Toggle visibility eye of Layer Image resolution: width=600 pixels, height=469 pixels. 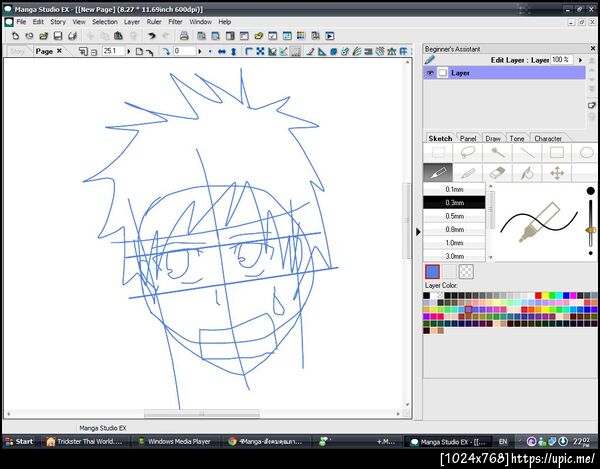pos(431,73)
